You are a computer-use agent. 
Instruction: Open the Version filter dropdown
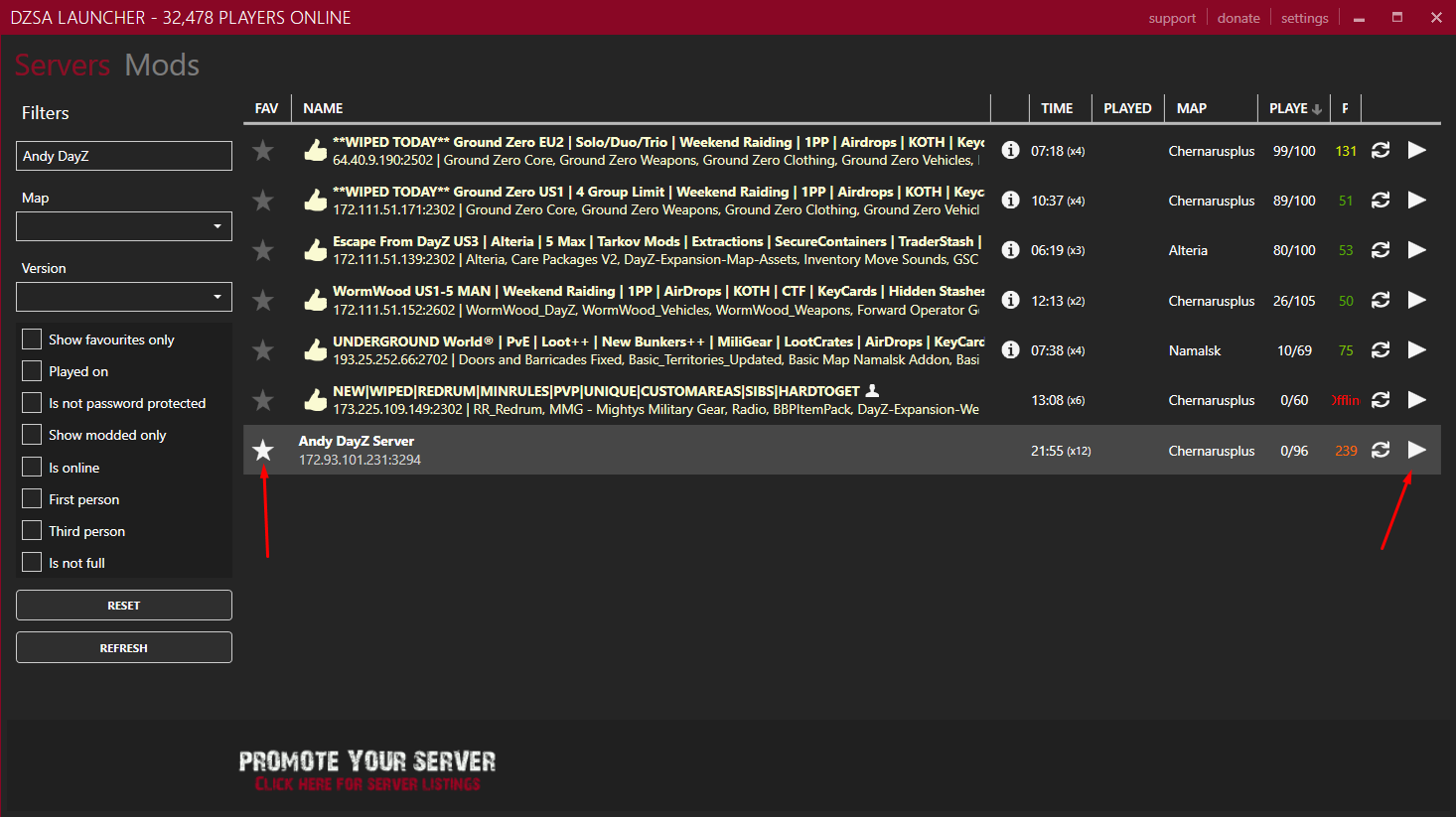(x=123, y=297)
